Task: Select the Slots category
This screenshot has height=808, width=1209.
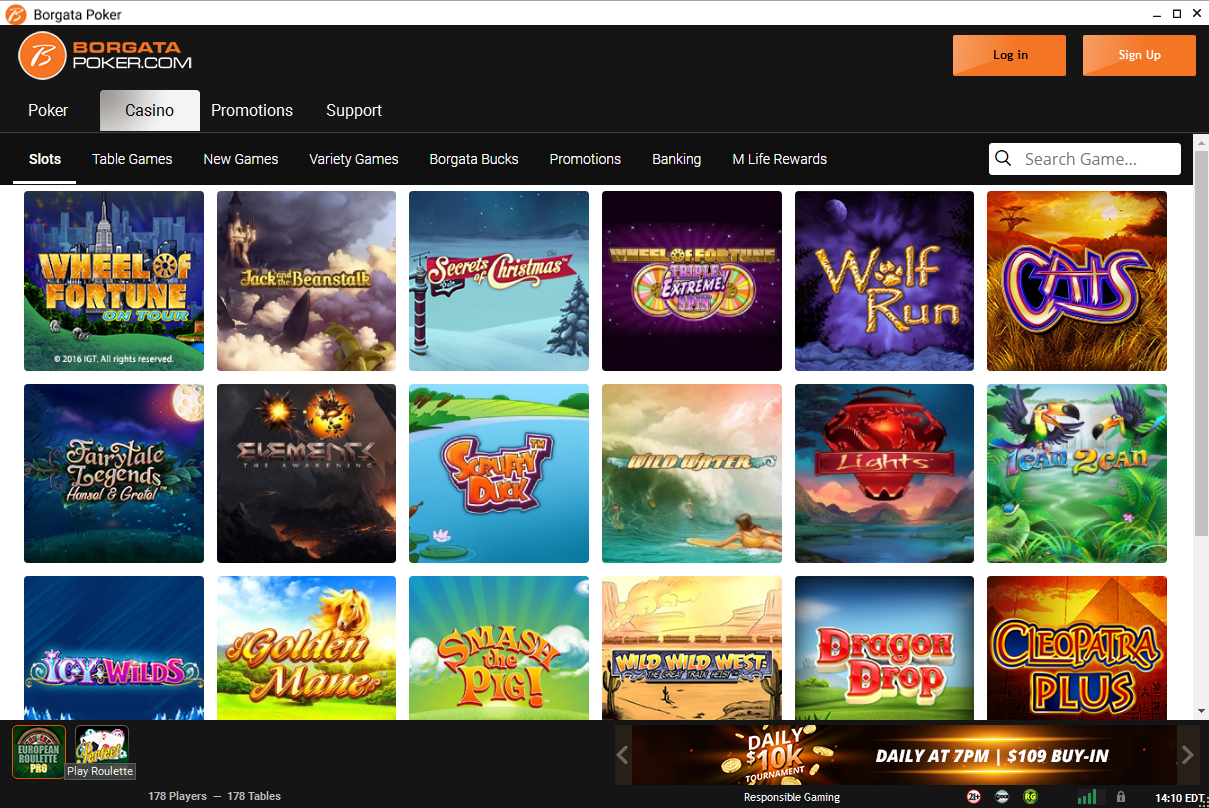Action: tap(45, 159)
